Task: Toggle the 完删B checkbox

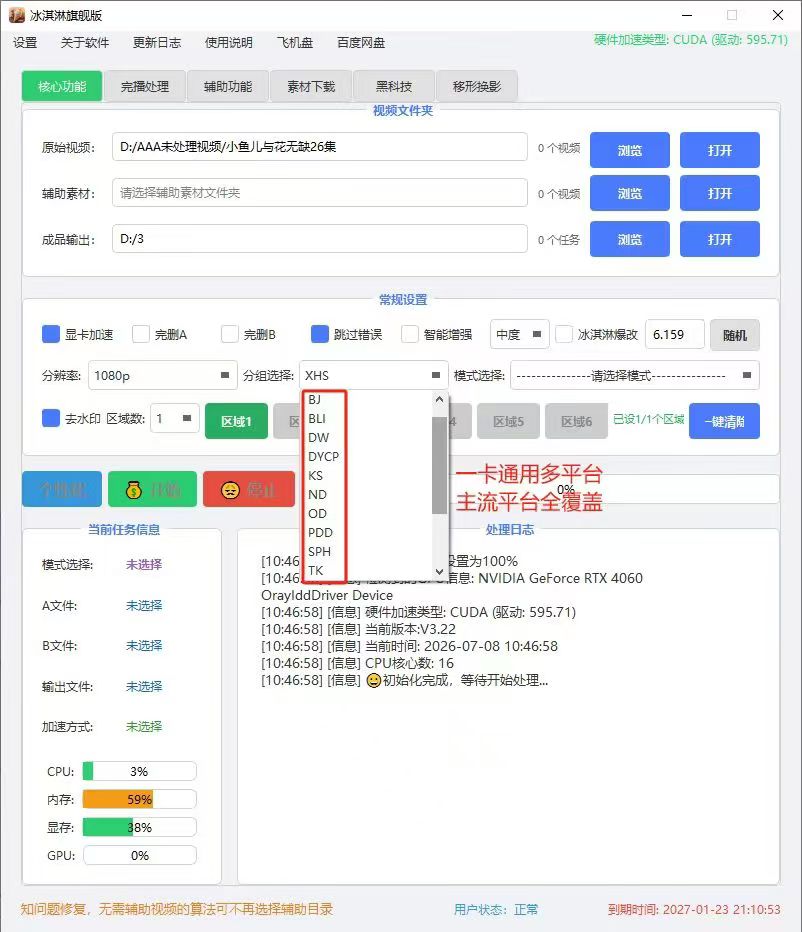Action: [230, 334]
